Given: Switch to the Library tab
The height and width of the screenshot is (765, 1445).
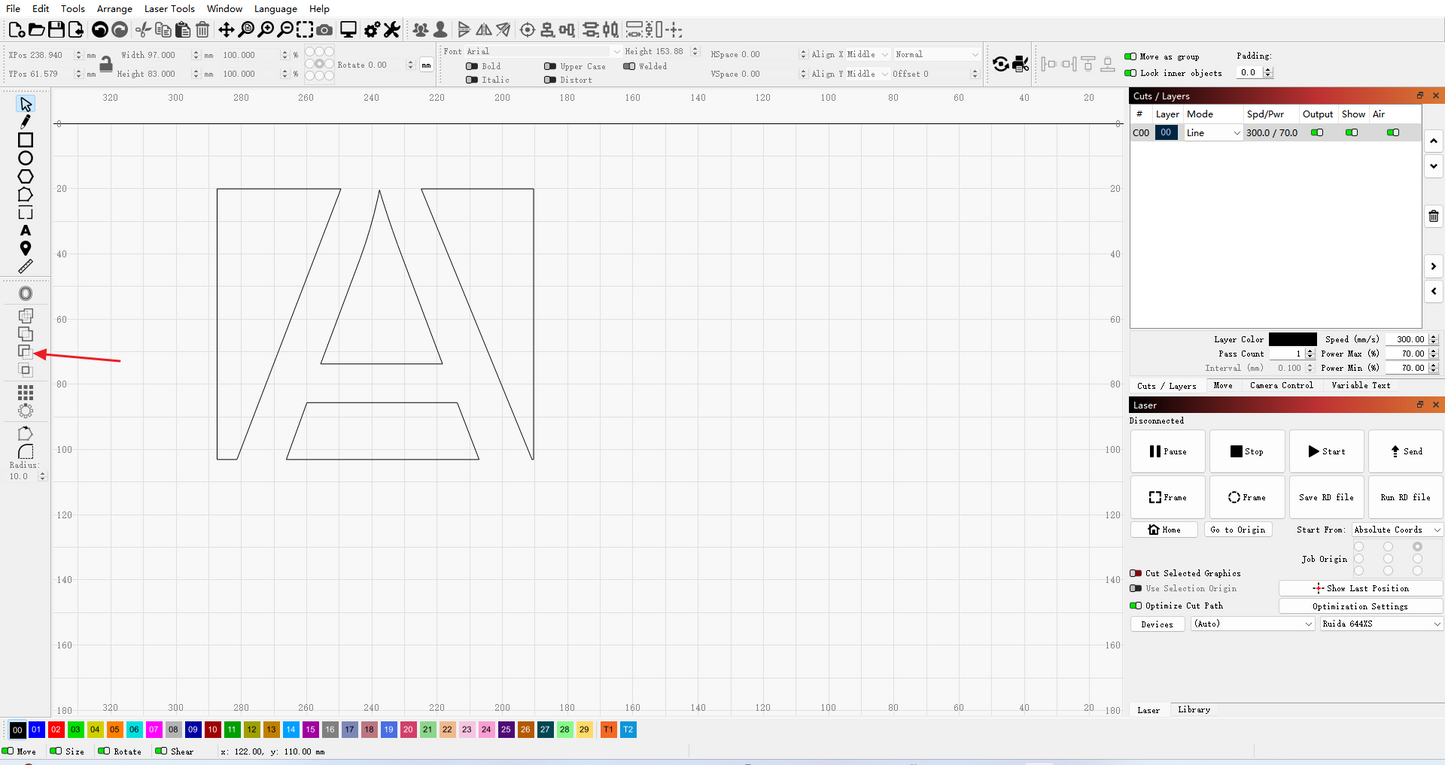Looking at the screenshot, I should point(1194,709).
